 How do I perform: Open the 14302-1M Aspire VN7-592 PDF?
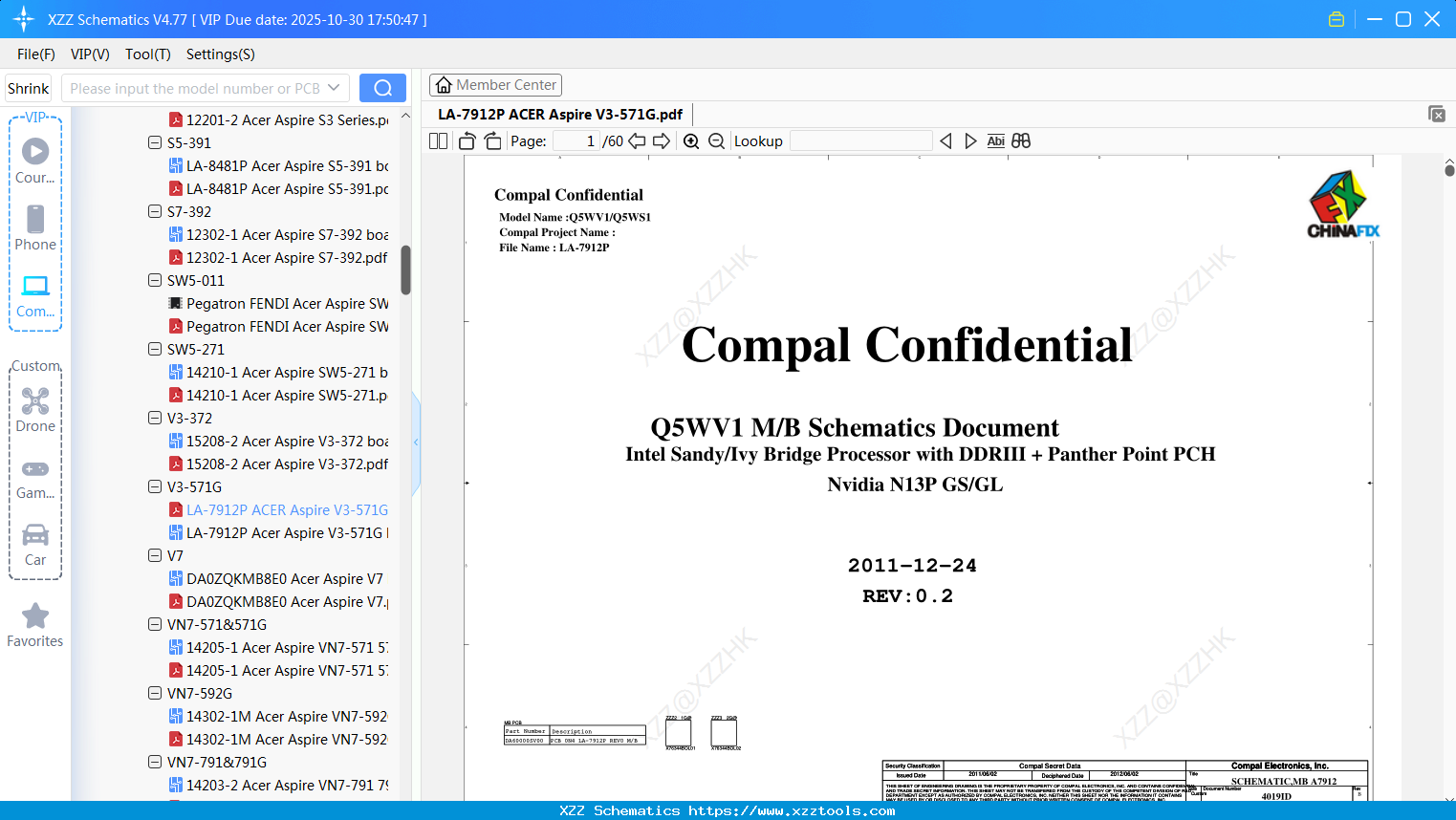278,739
